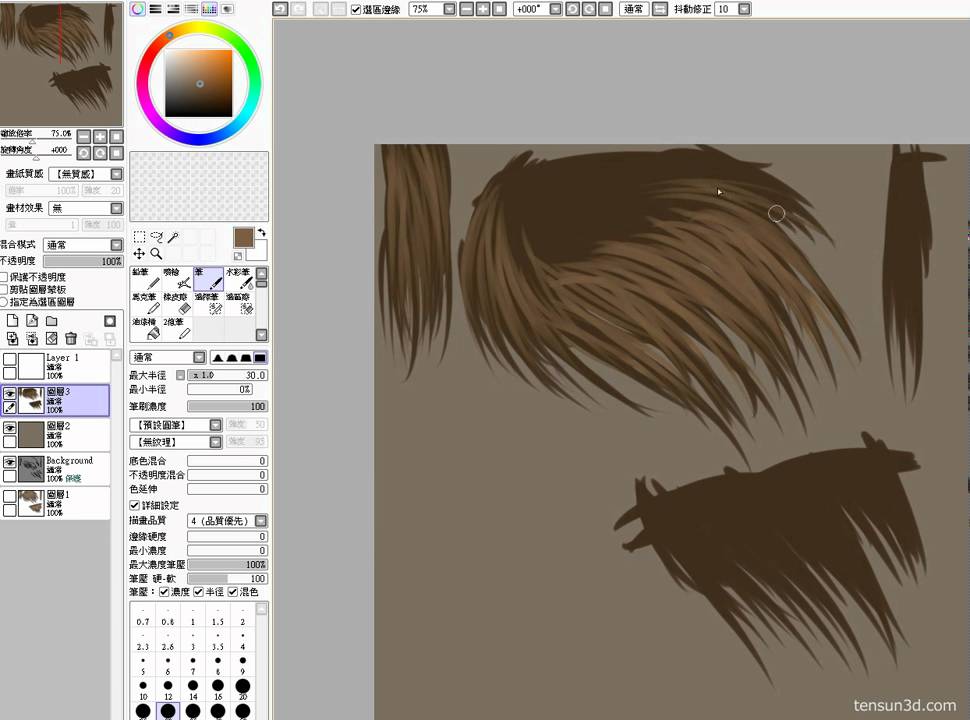Image resolution: width=970 pixels, height=720 pixels.
Task: Click the foreground brown color swatch
Action: click(x=244, y=238)
